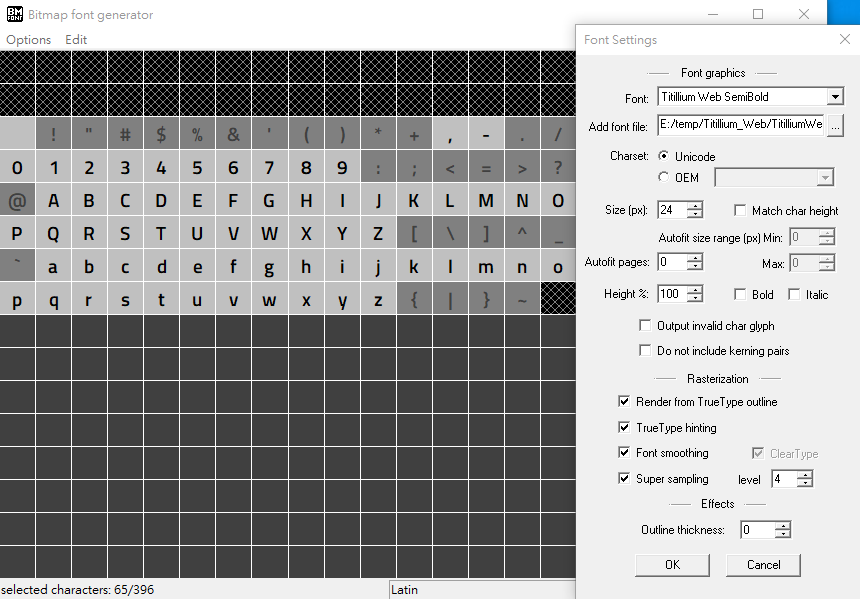Toggle the backslash glyph cell
Image resolution: width=860 pixels, height=599 pixels.
click(x=450, y=234)
